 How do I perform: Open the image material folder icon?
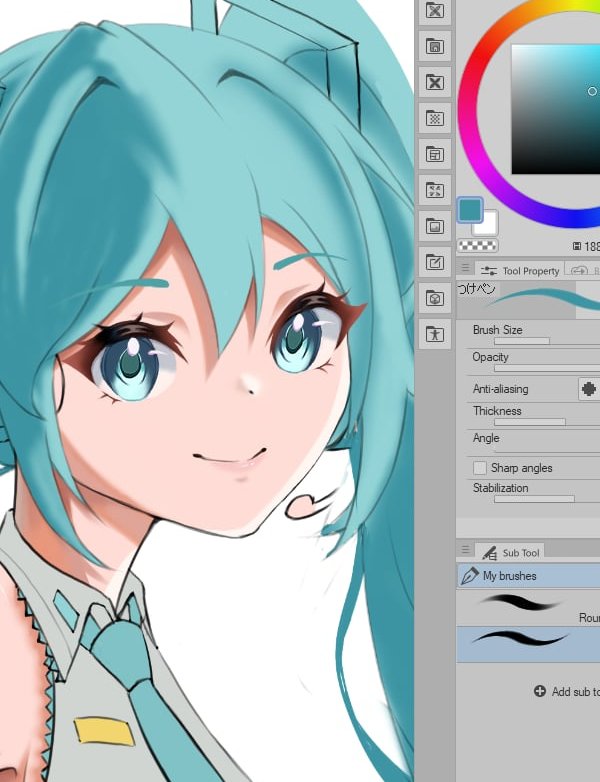tap(435, 226)
